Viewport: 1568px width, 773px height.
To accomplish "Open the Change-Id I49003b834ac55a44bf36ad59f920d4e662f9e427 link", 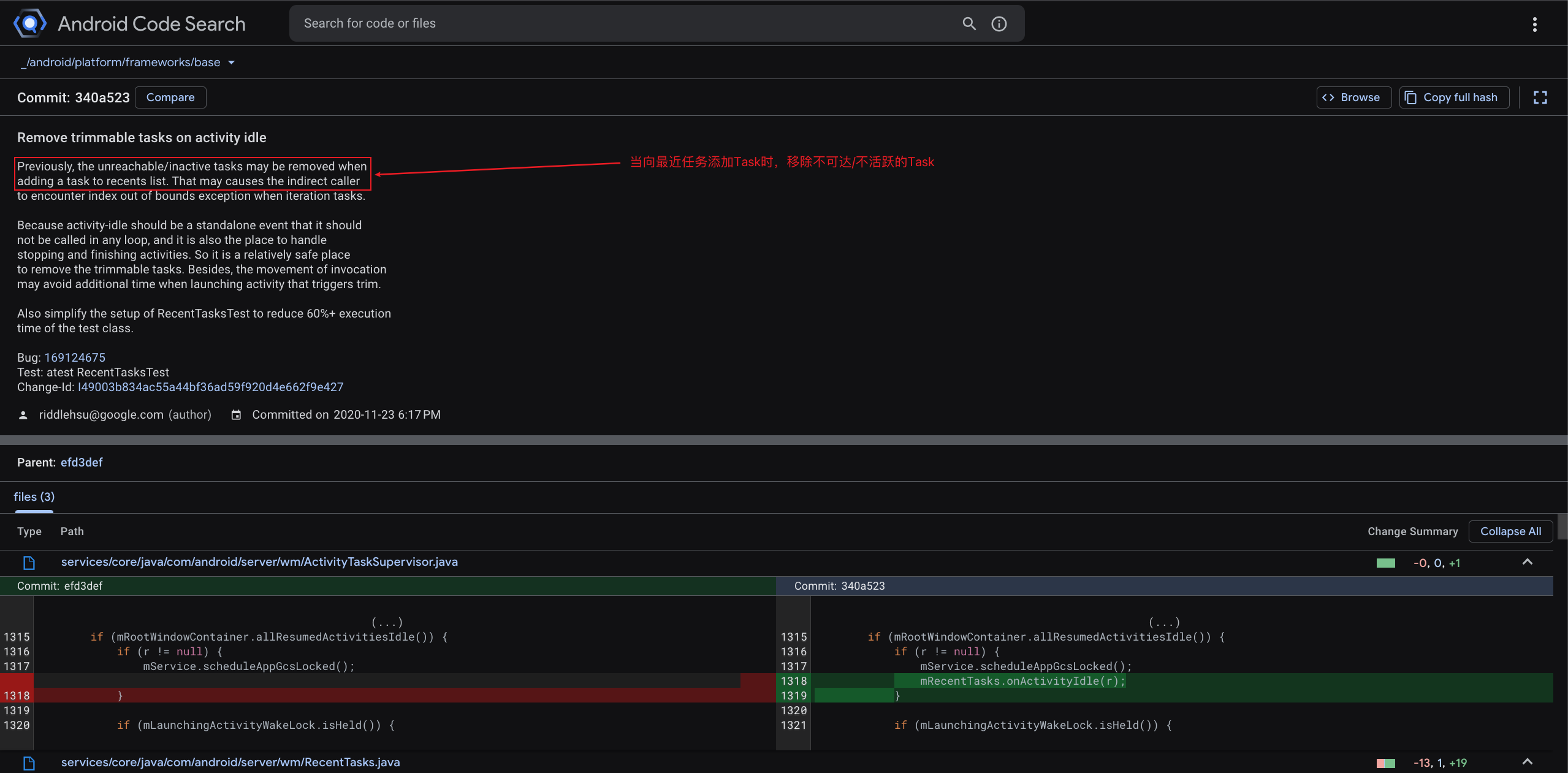I will point(210,387).
